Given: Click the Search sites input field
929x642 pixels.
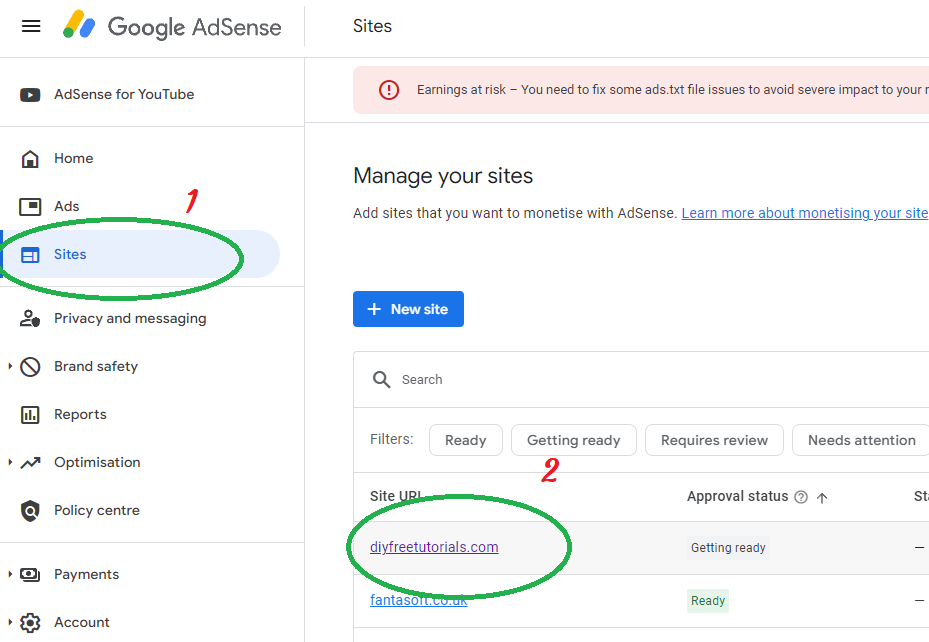Looking at the screenshot, I should tap(641, 380).
